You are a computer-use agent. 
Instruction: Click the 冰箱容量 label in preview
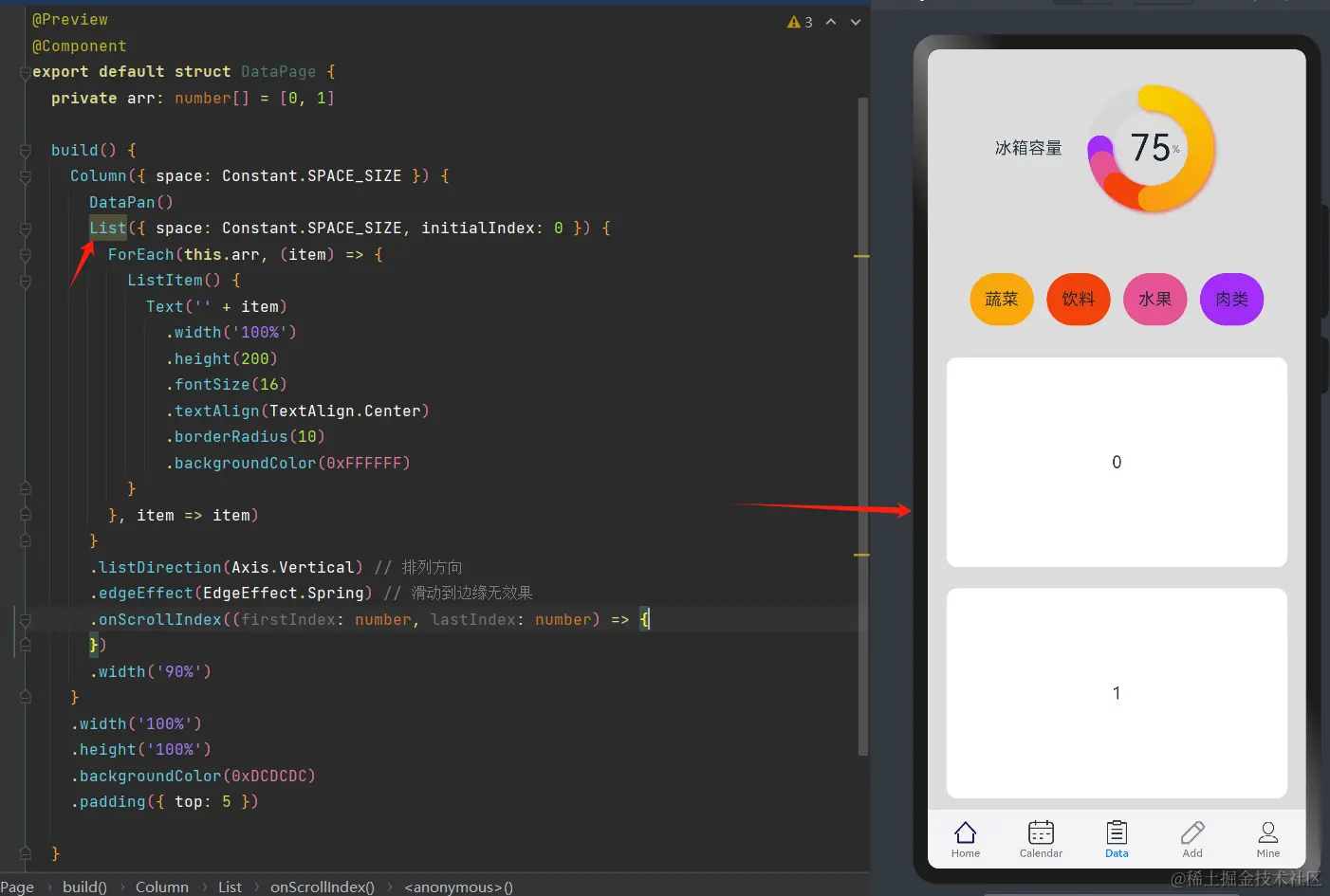tap(1028, 148)
